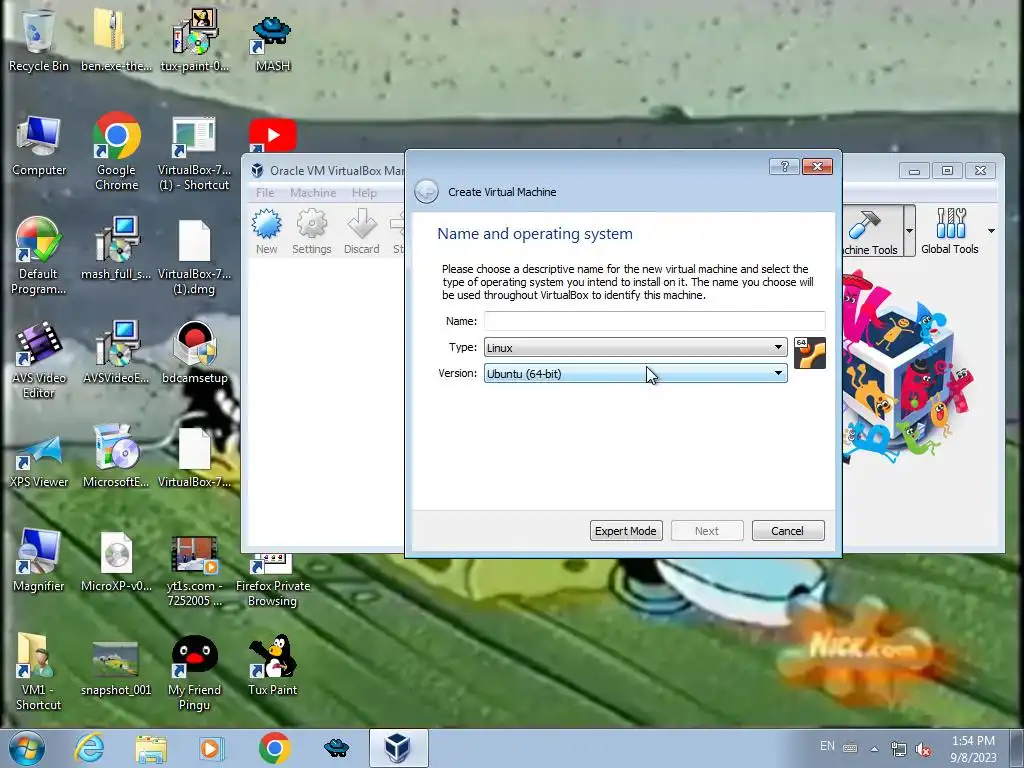
Task: Open Chrome from the taskbar
Action: point(274,748)
